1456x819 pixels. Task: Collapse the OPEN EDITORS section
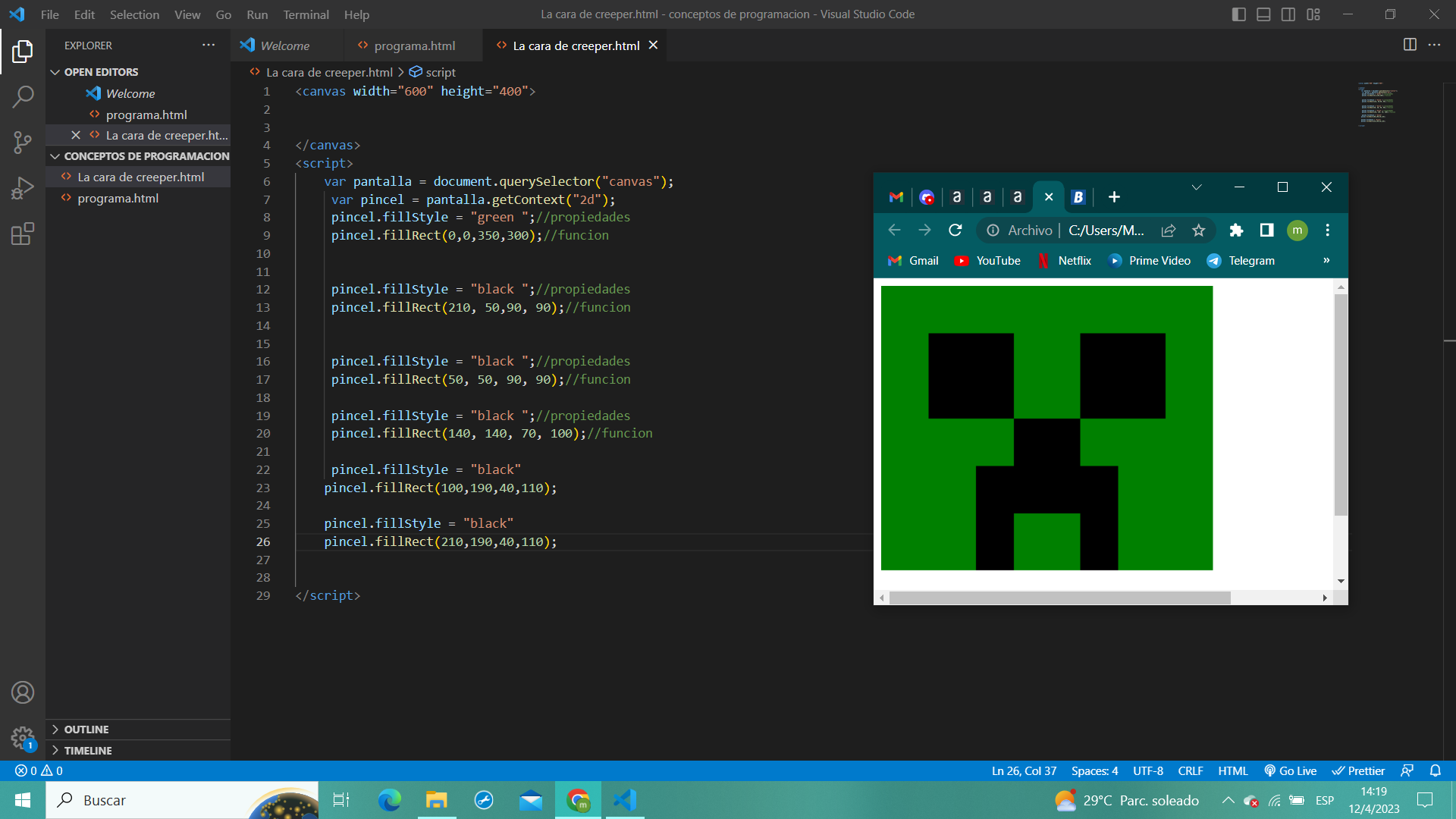138,72
